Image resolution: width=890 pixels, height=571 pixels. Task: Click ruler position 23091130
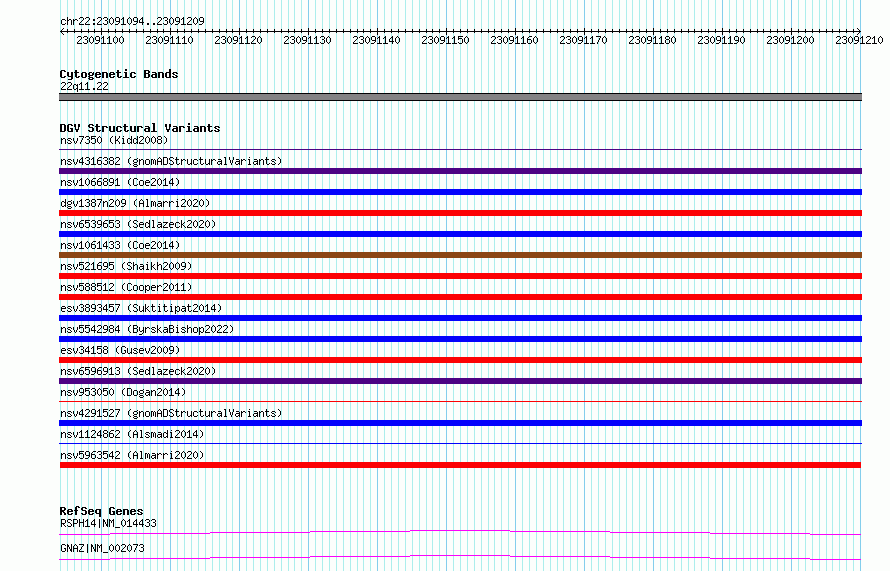tap(307, 40)
